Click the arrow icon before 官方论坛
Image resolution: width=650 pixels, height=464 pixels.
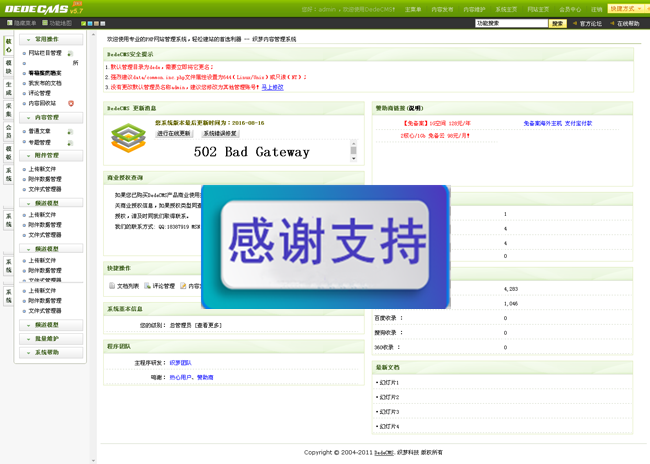click(575, 23)
